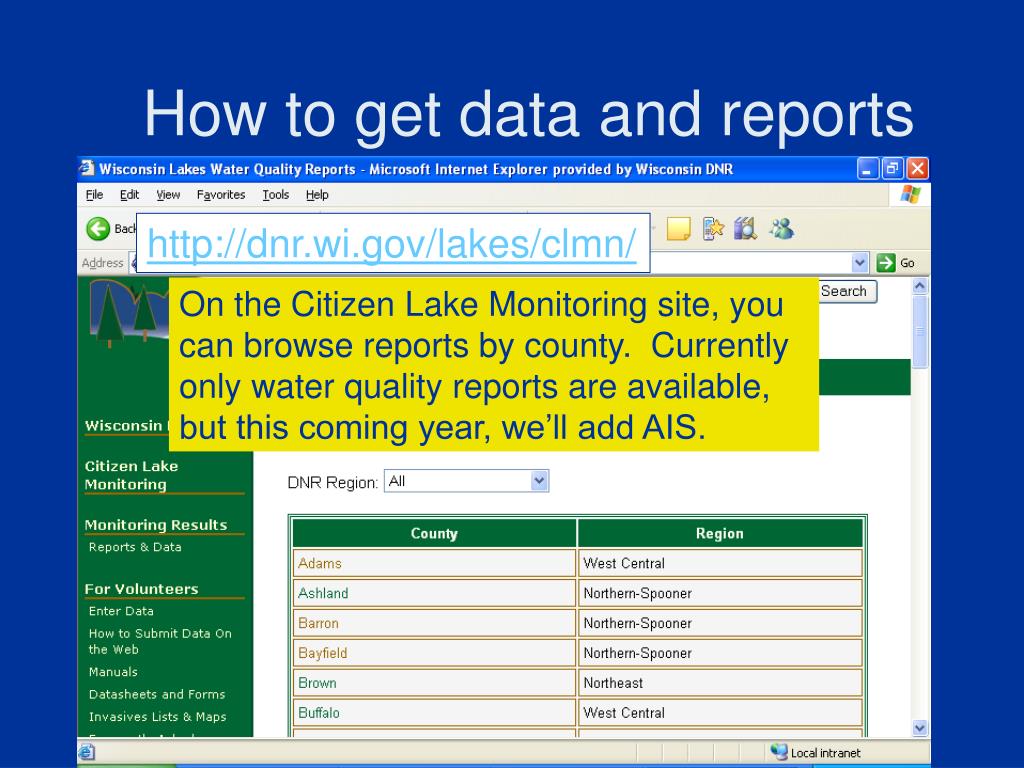
Task: Minimize the Internet Explorer window
Action: pos(867,169)
